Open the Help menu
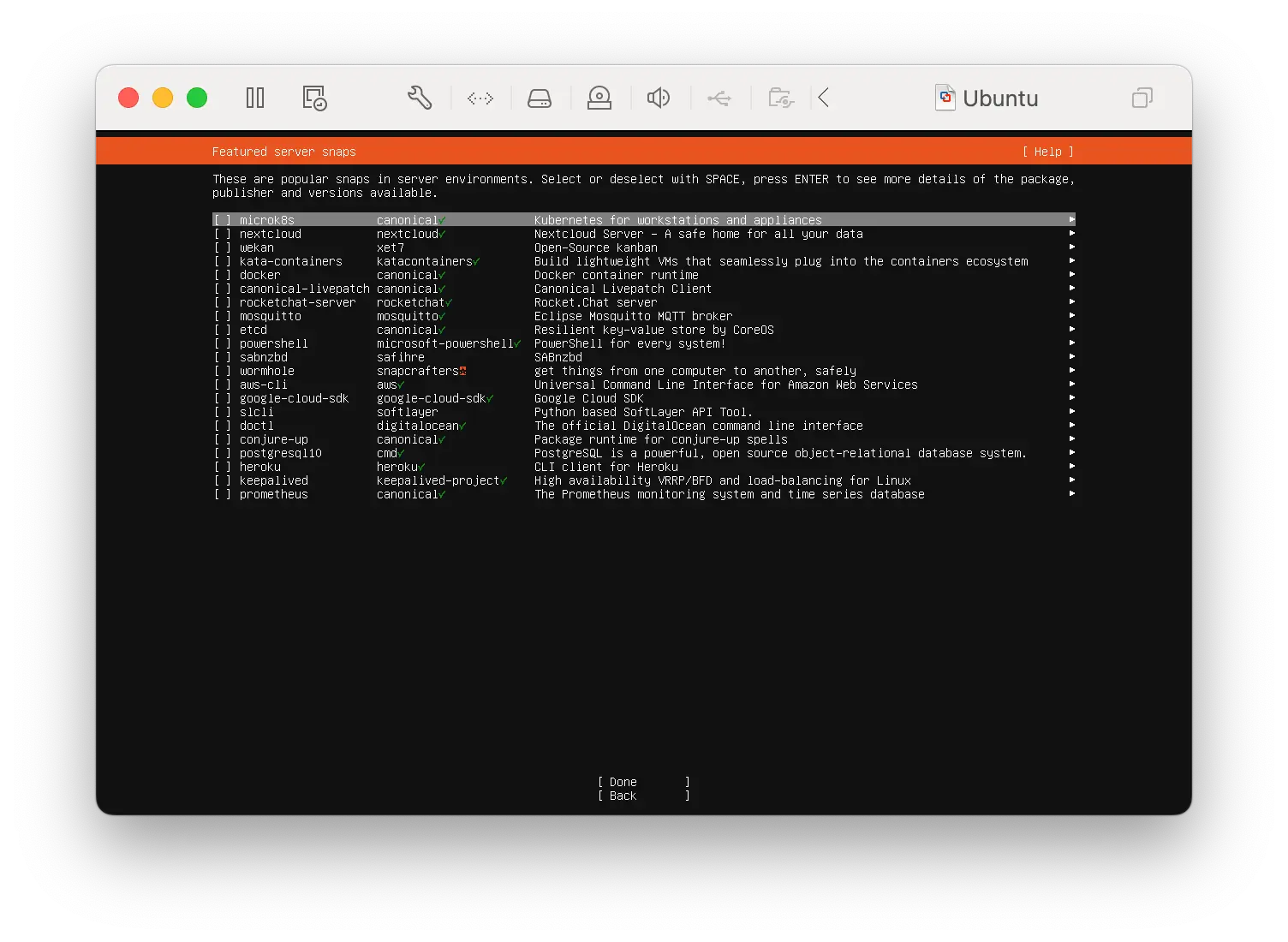Image resolution: width=1288 pixels, height=942 pixels. click(1048, 152)
